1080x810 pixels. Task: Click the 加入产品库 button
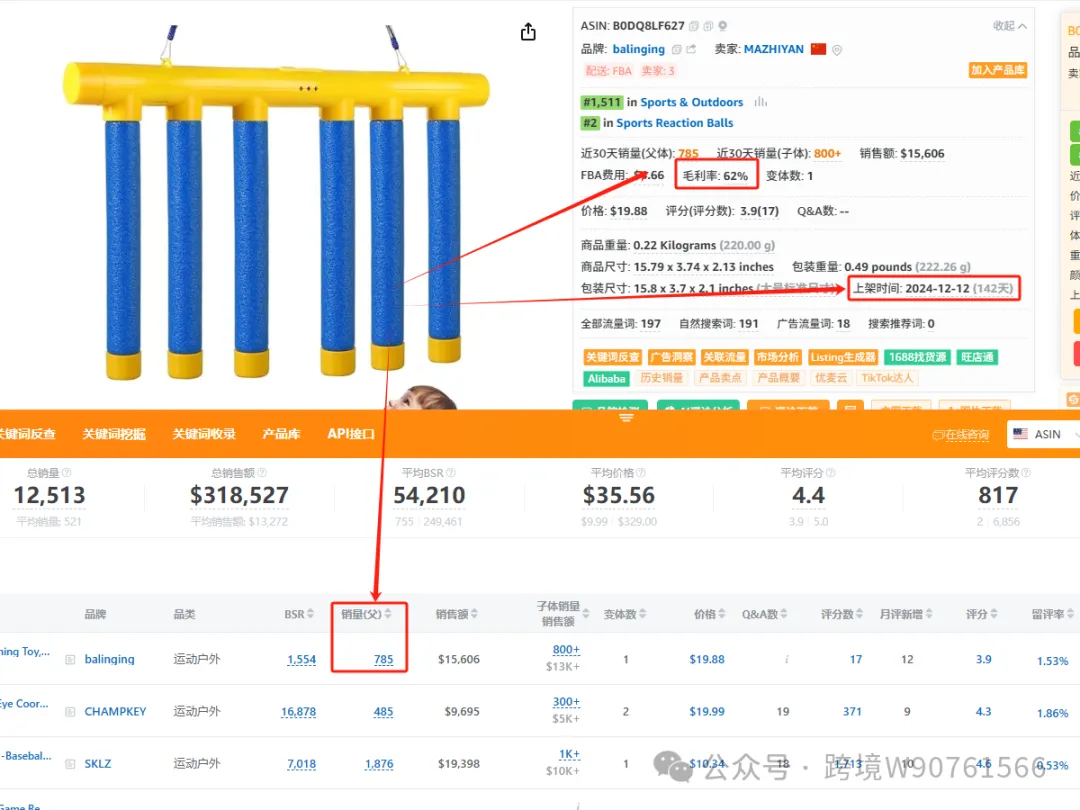pyautogui.click(x=998, y=70)
